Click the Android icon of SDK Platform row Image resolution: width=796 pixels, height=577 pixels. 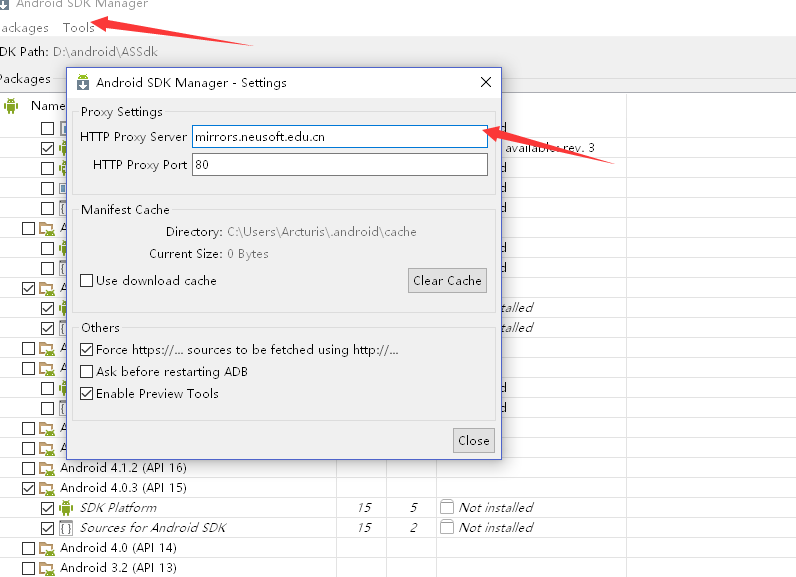[66, 508]
